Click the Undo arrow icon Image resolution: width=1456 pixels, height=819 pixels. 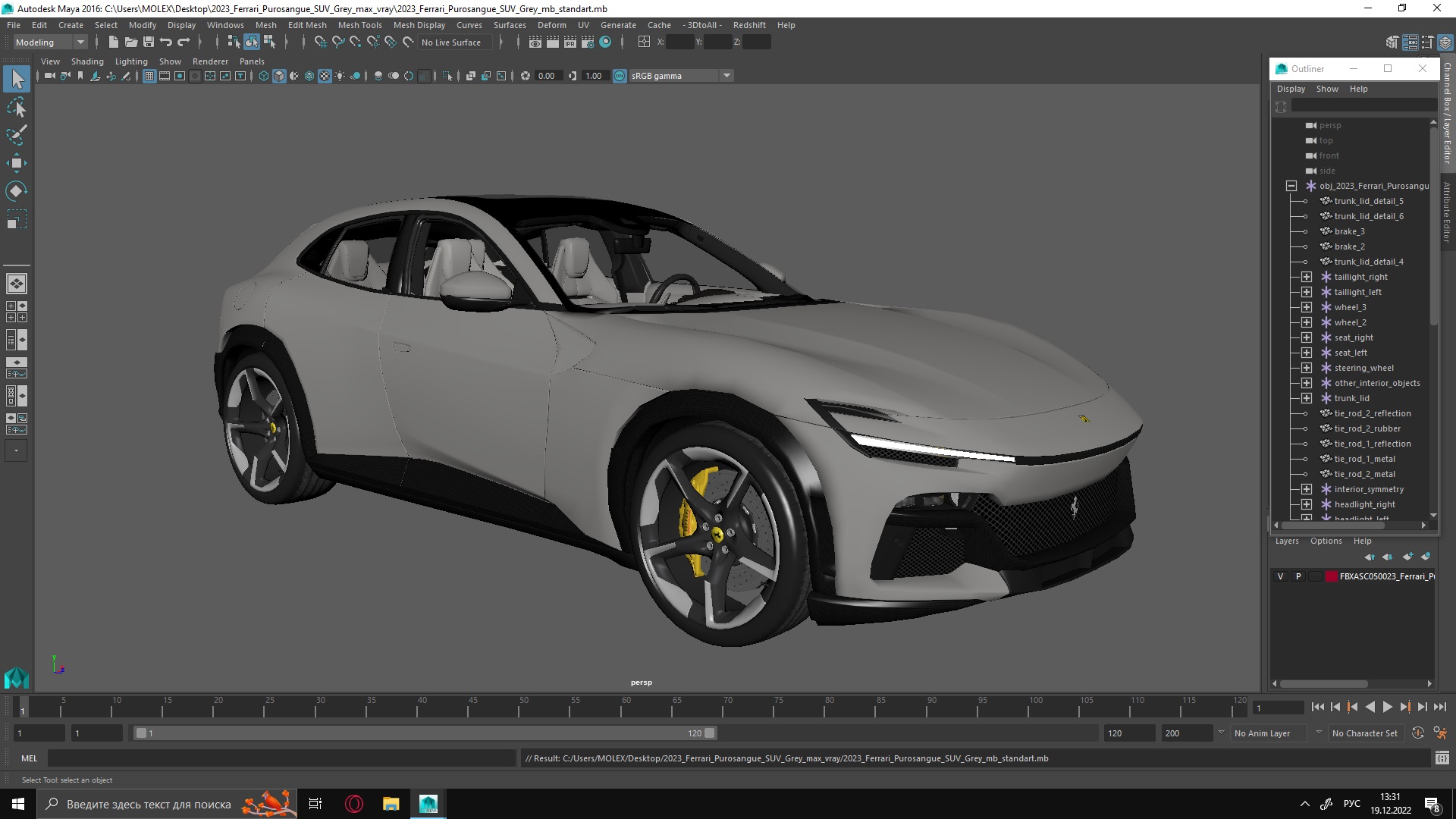[x=166, y=42]
